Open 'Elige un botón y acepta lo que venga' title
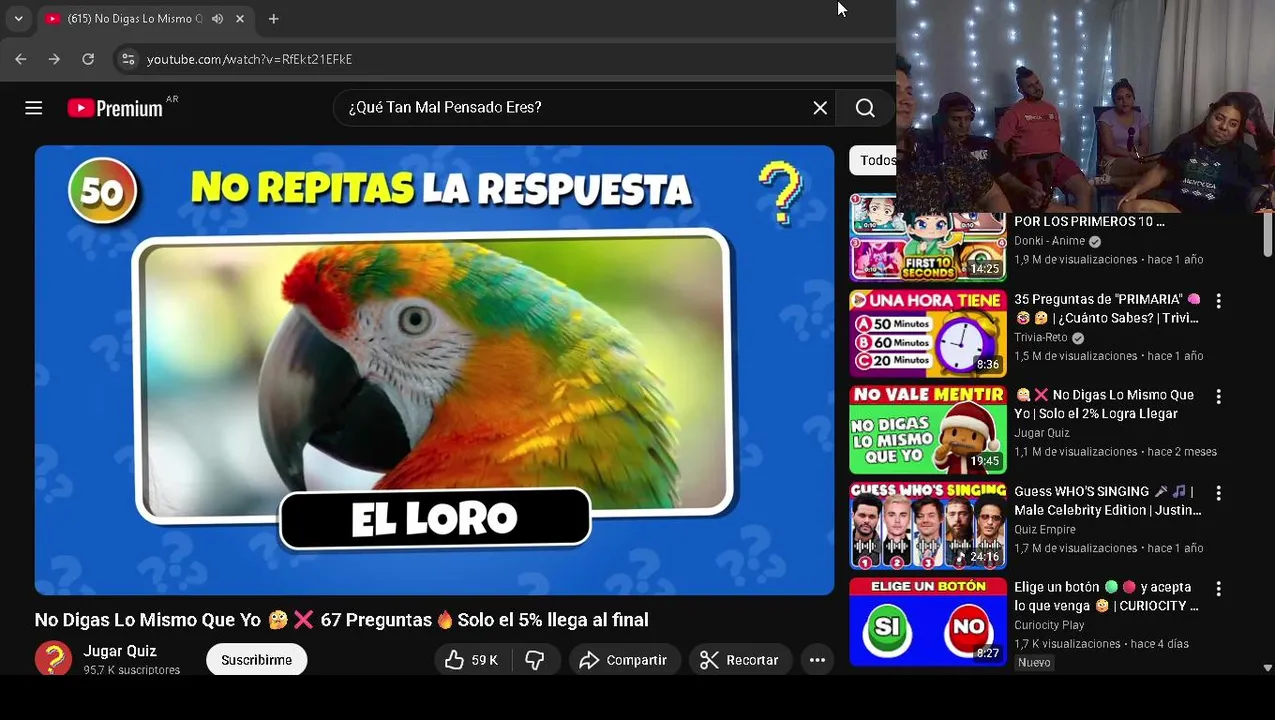The height and width of the screenshot is (720, 1275). tap(1106, 597)
